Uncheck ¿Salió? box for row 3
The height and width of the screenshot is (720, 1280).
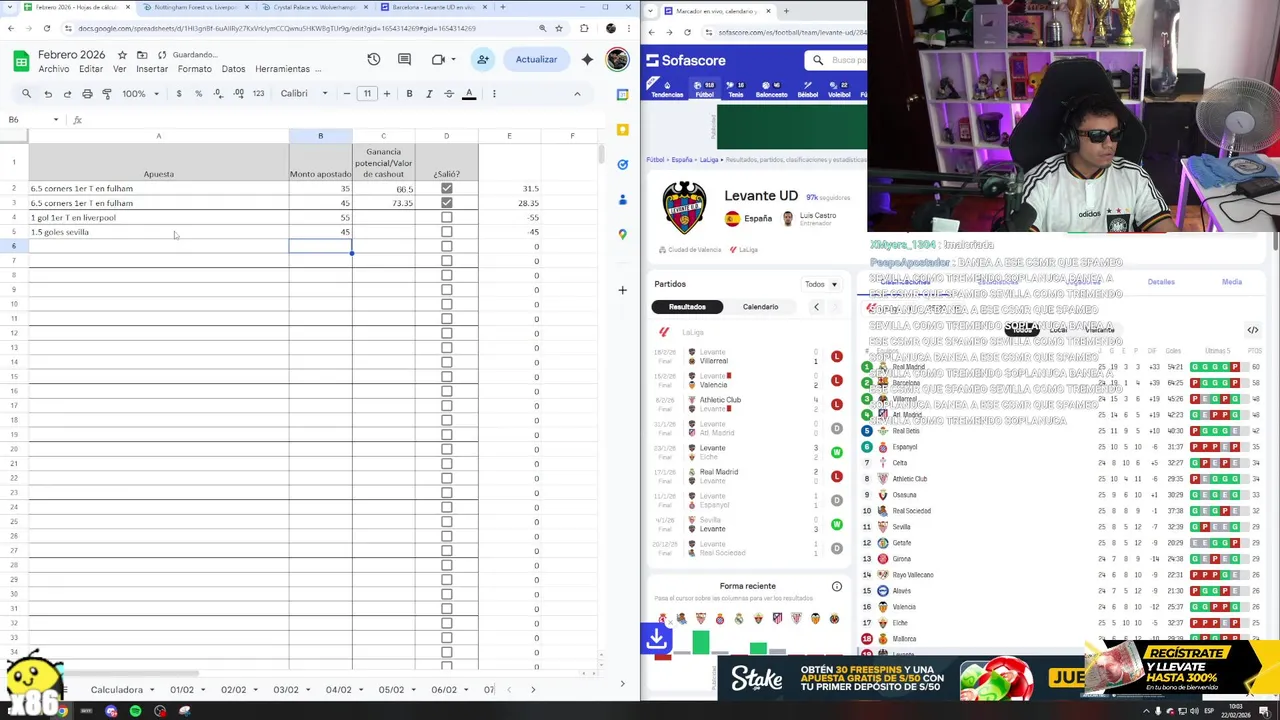coord(446,203)
